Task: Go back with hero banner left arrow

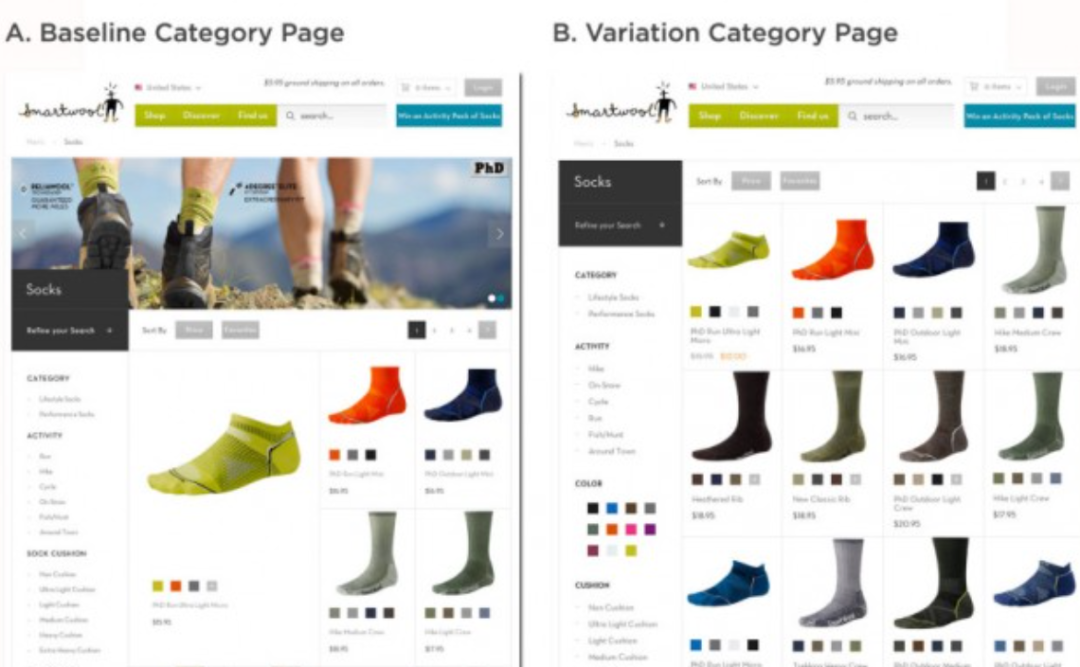Action: (x=23, y=234)
